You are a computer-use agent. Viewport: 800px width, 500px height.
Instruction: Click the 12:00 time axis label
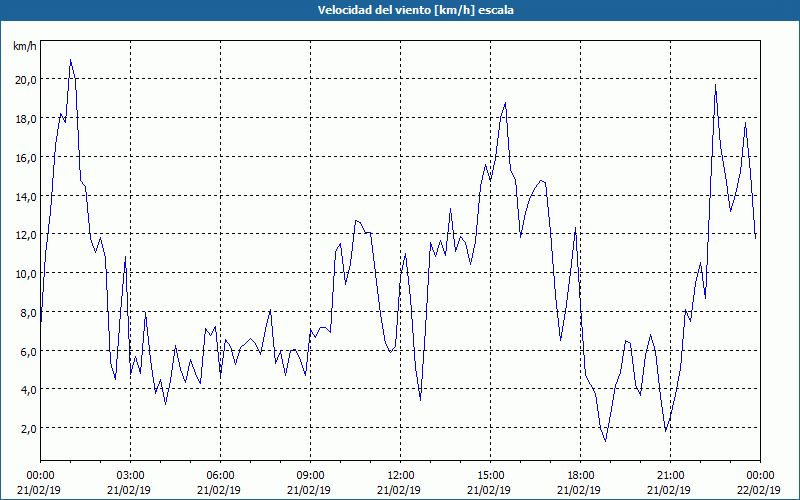[x=401, y=476]
